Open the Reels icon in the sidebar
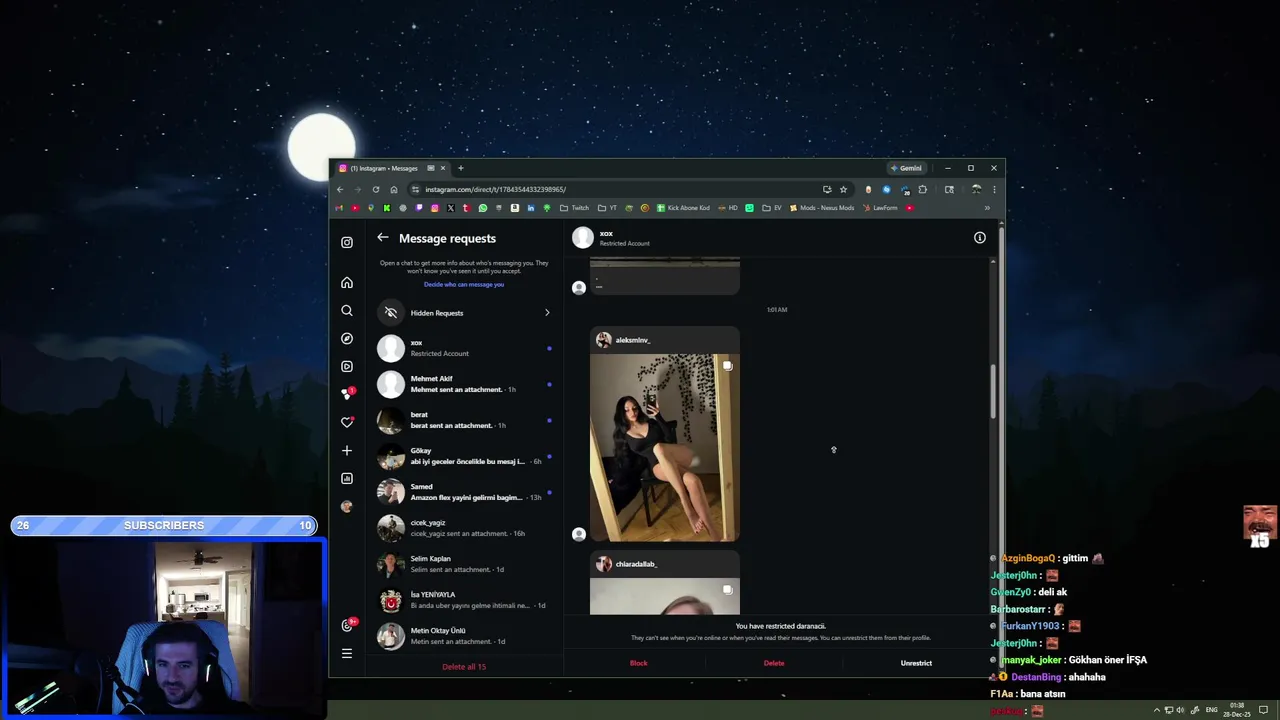1280x720 pixels. (347, 366)
